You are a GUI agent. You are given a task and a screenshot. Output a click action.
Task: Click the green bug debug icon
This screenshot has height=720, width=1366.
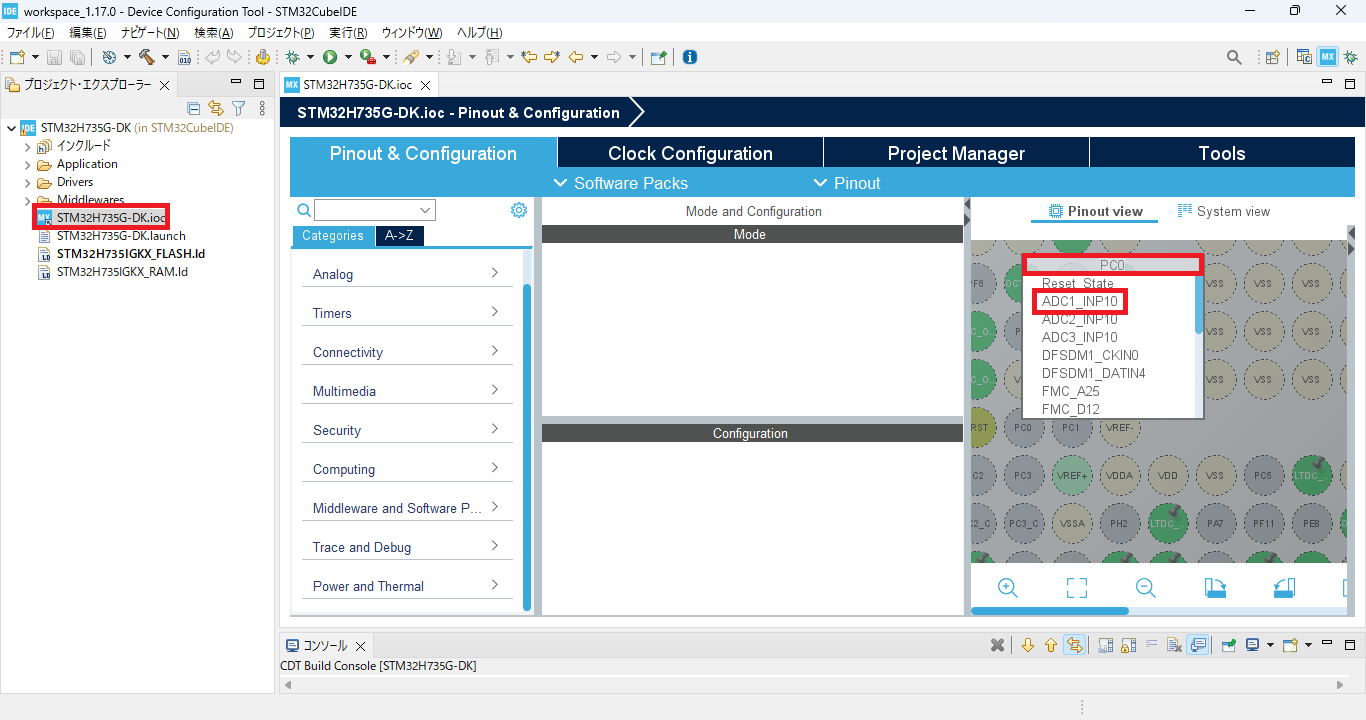pyautogui.click(x=293, y=57)
